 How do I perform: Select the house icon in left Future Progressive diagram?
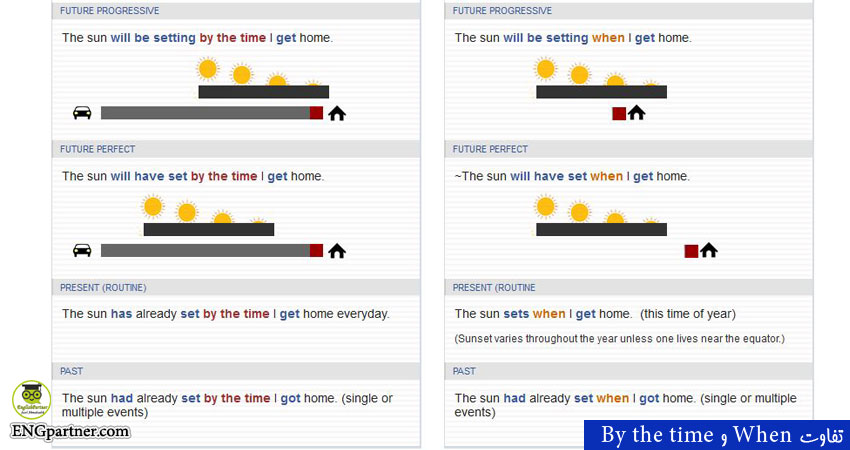[337, 113]
